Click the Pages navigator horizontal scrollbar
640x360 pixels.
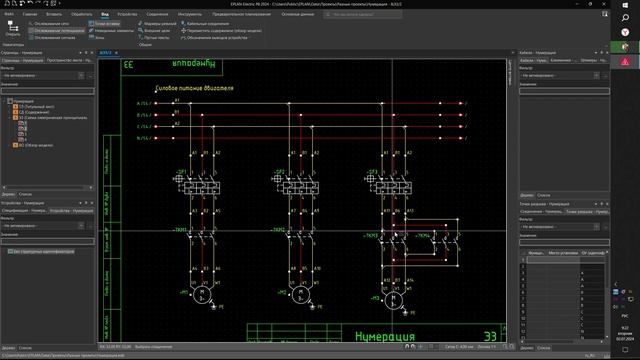[47, 188]
